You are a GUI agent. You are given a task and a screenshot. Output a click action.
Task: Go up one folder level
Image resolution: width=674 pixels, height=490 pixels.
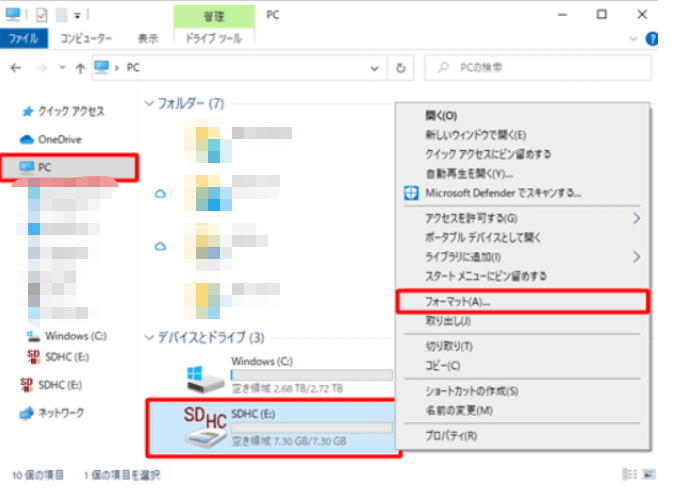click(x=80, y=68)
